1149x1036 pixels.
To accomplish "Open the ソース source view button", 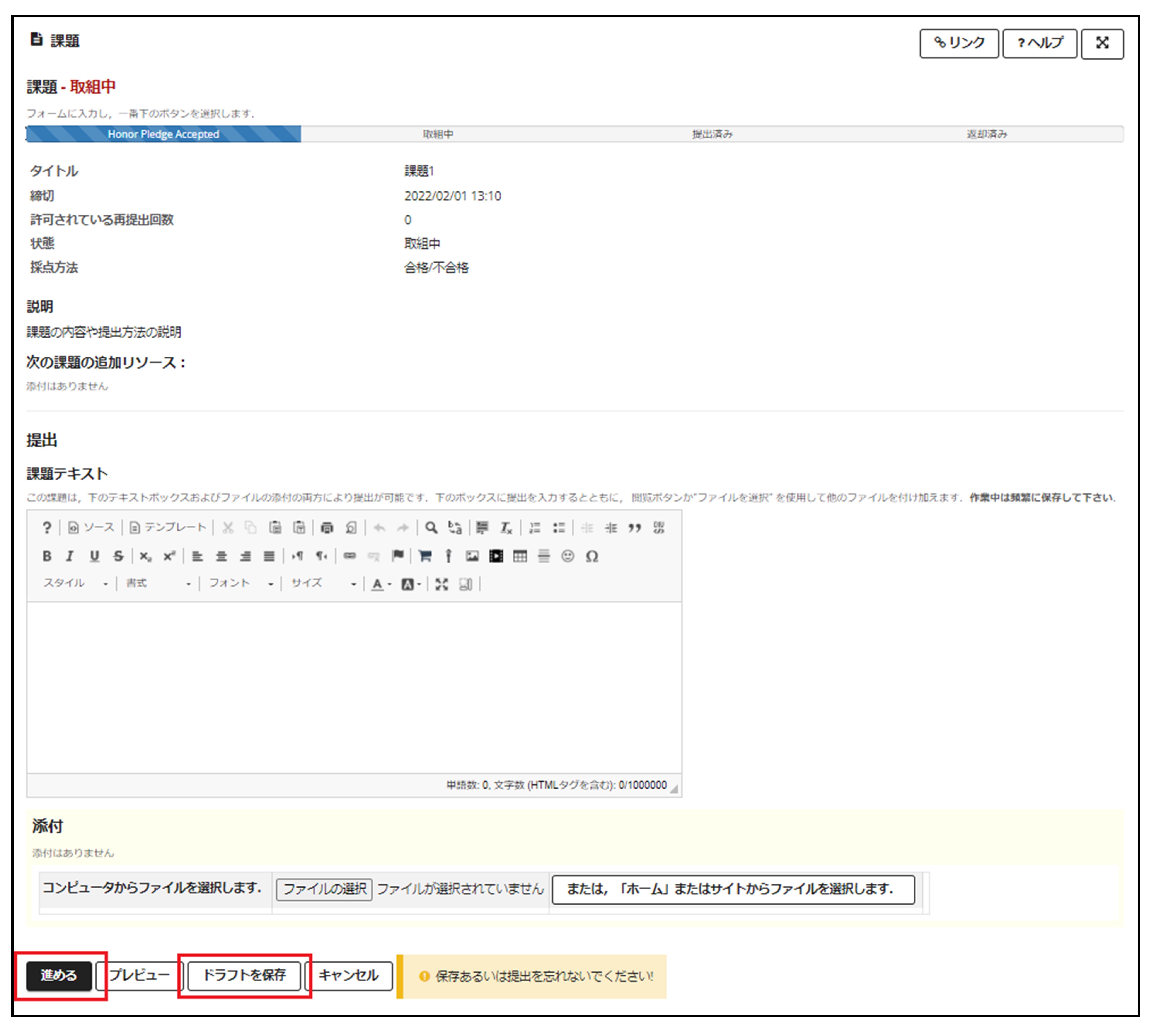I will pos(91,528).
